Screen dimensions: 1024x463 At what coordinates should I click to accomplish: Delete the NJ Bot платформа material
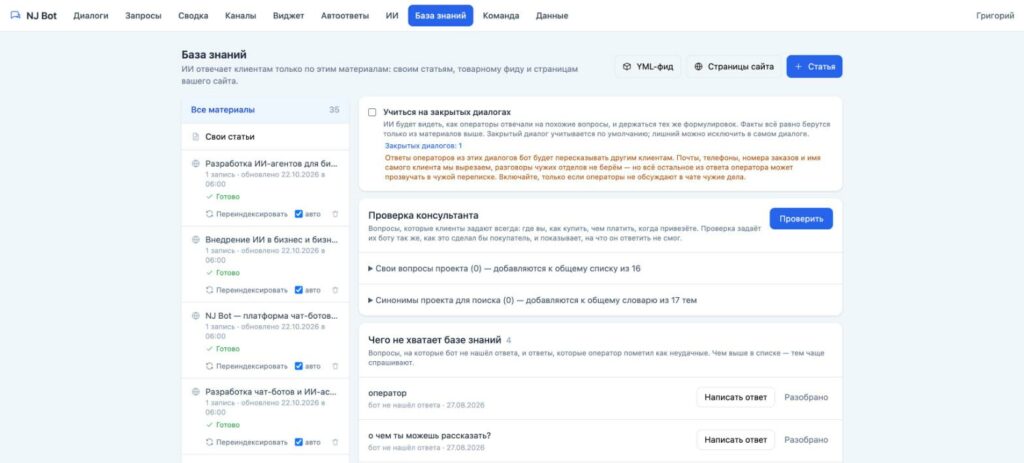click(336, 366)
